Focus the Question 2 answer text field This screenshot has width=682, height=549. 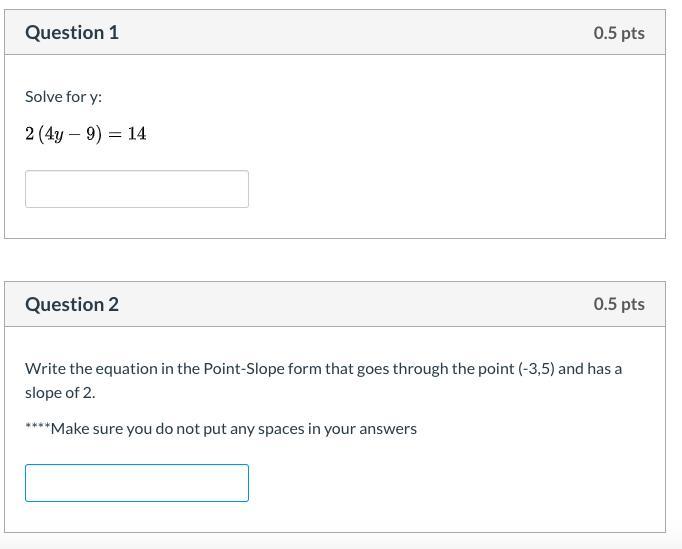pyautogui.click(x=136, y=483)
